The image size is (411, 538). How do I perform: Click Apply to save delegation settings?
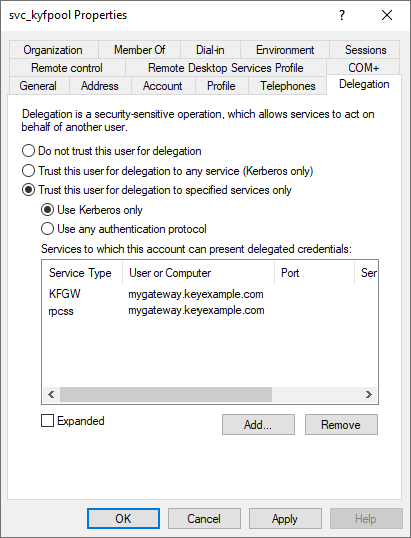[285, 518]
